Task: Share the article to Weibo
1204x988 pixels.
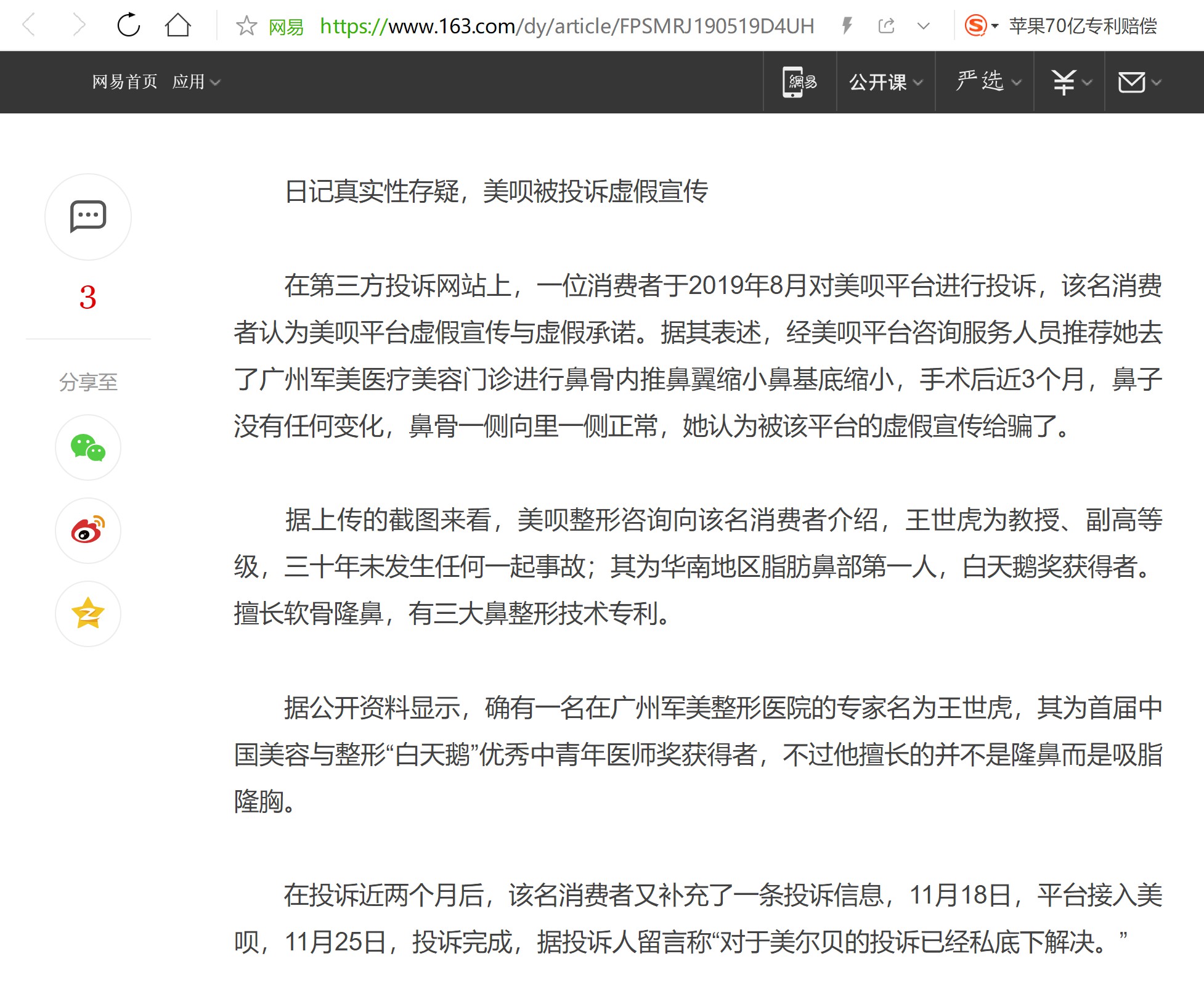Action: coord(88,531)
